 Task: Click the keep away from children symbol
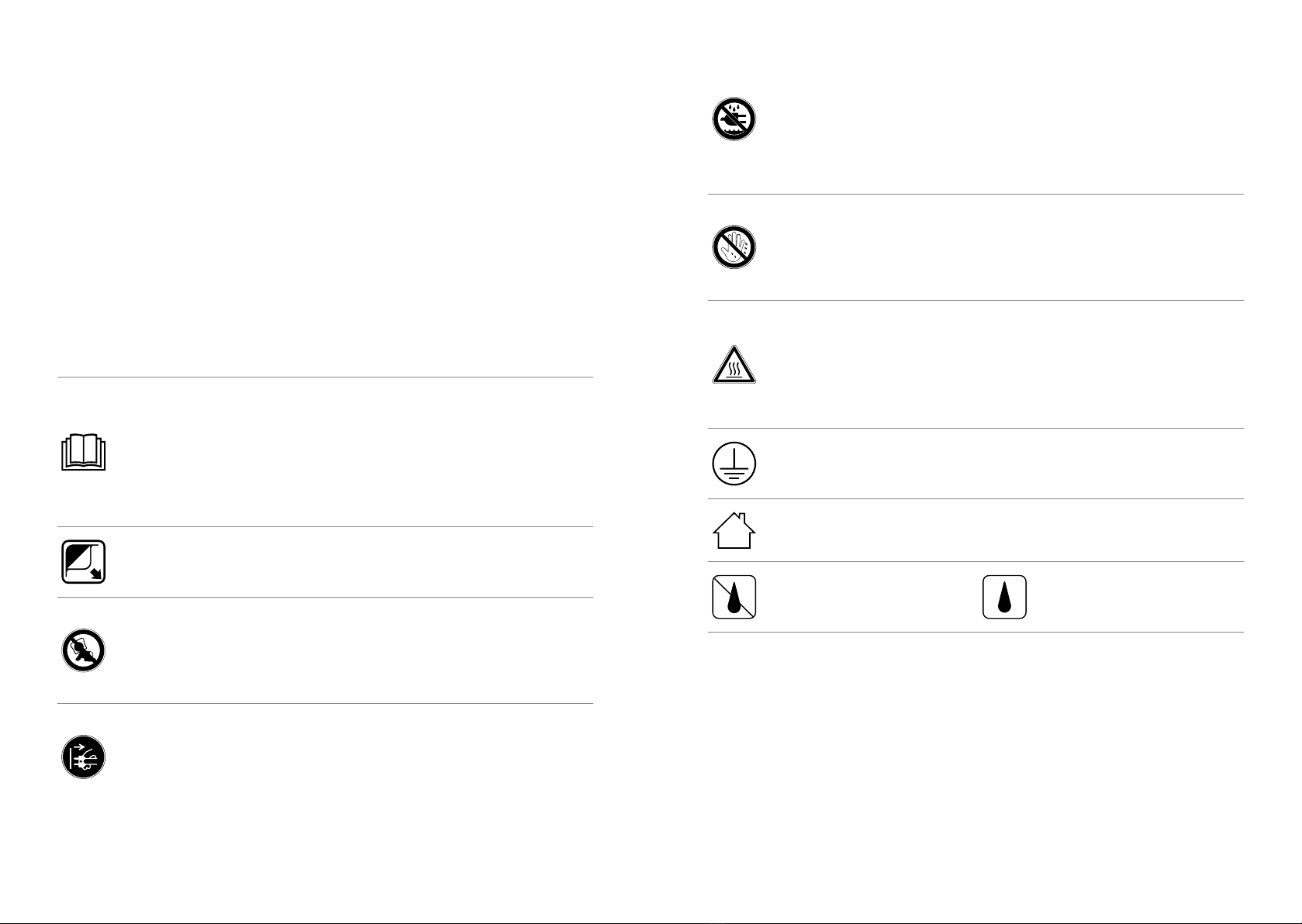click(x=83, y=650)
